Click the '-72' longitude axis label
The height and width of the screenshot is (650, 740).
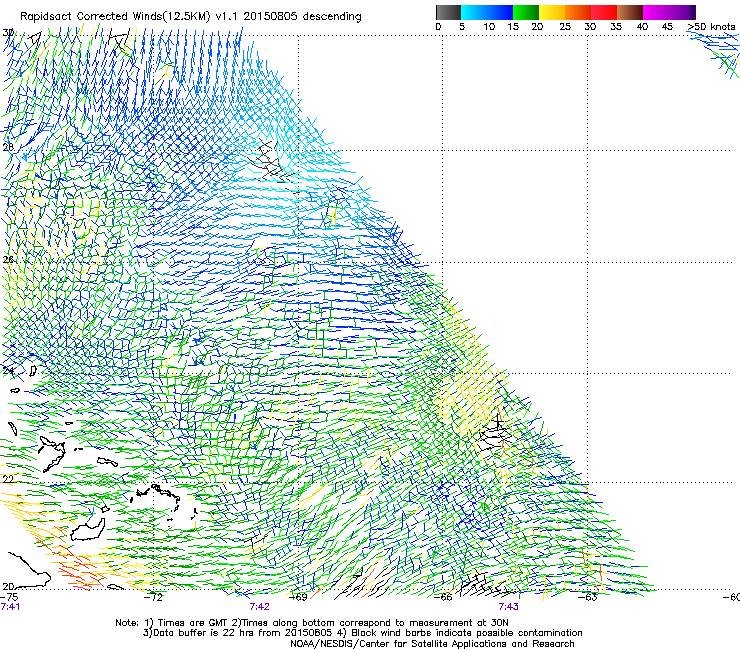pyautogui.click(x=153, y=597)
